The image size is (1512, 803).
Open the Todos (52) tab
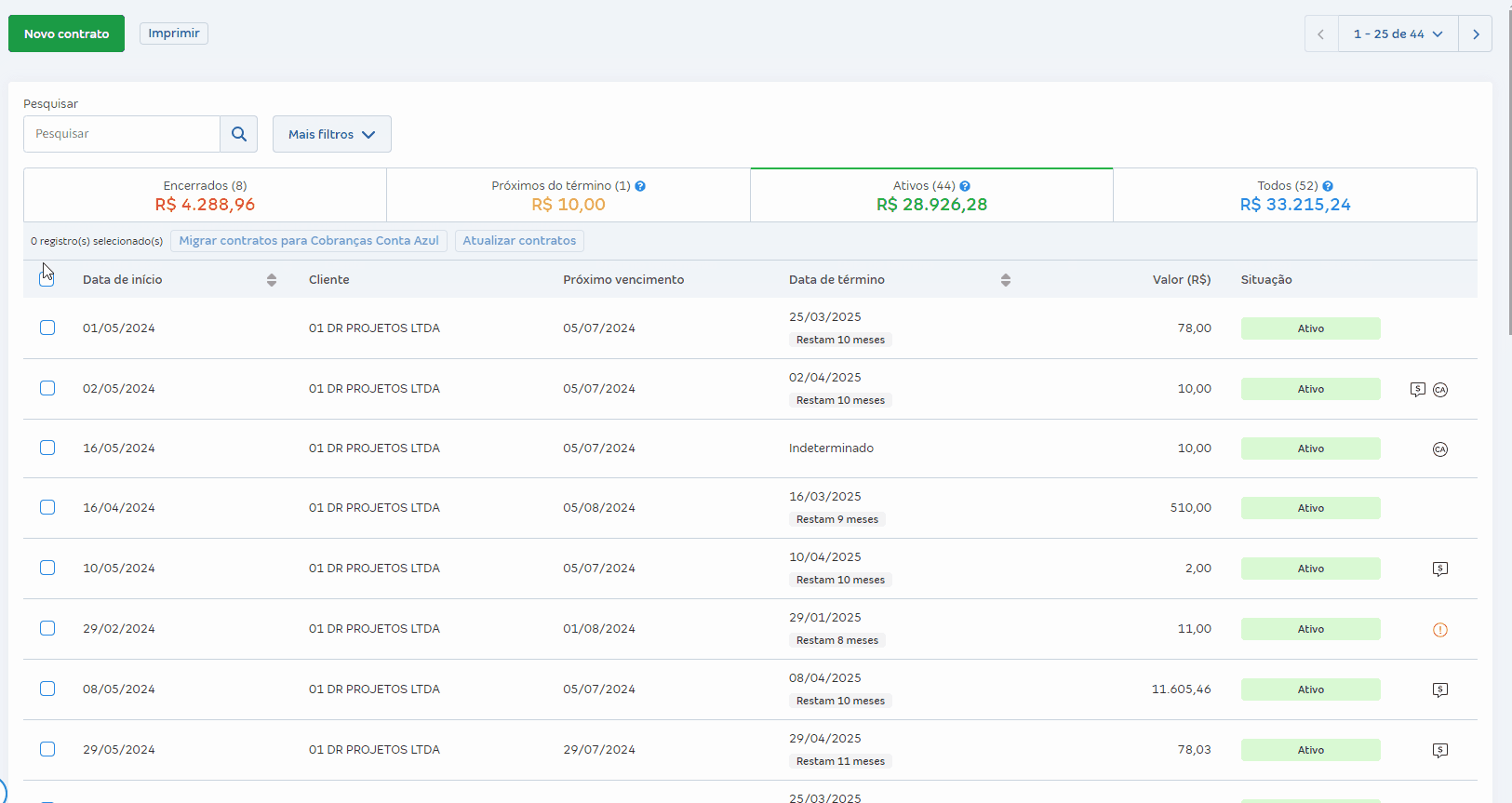pyautogui.click(x=1294, y=195)
